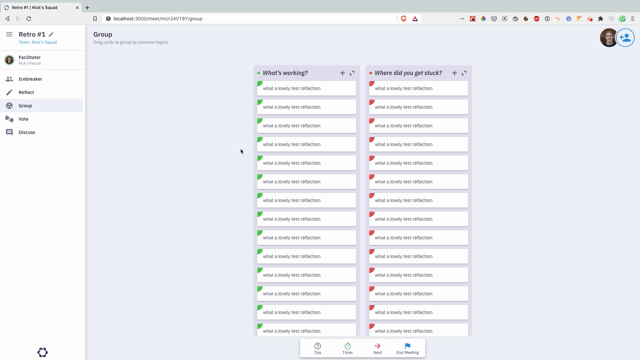The image size is (640, 360).
Task: Open the extensions puzzle icon
Action: pyautogui.click(x=600, y=19)
